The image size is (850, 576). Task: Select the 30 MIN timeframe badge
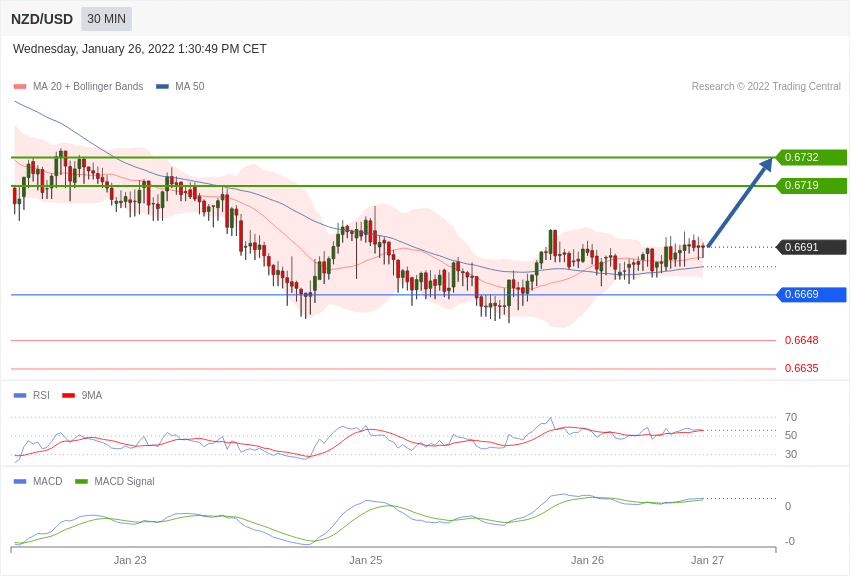pyautogui.click(x=106, y=19)
